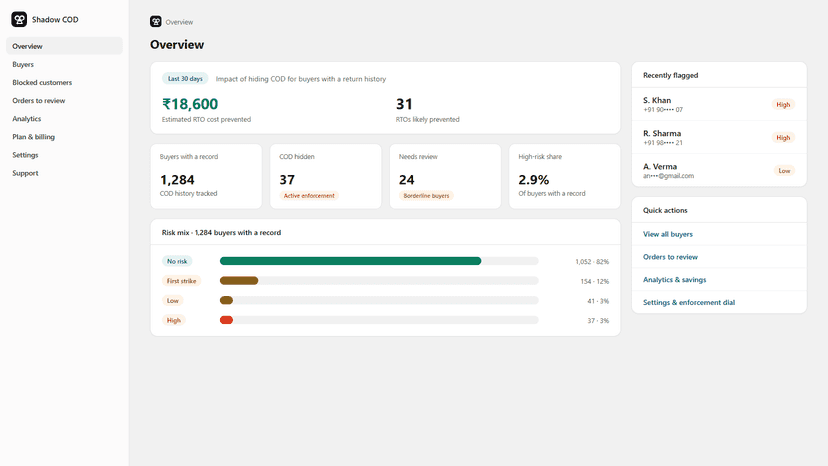Open Orders to review quick action

[670, 257]
